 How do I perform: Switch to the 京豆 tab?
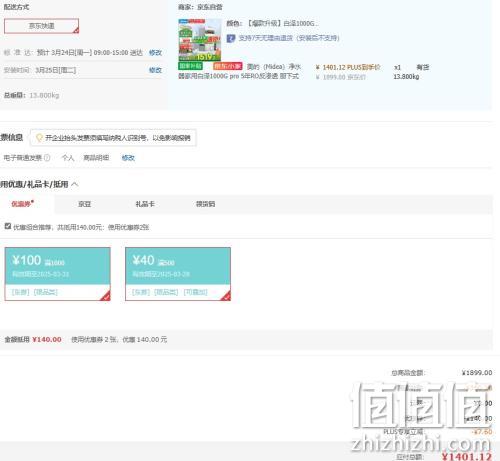(x=84, y=204)
